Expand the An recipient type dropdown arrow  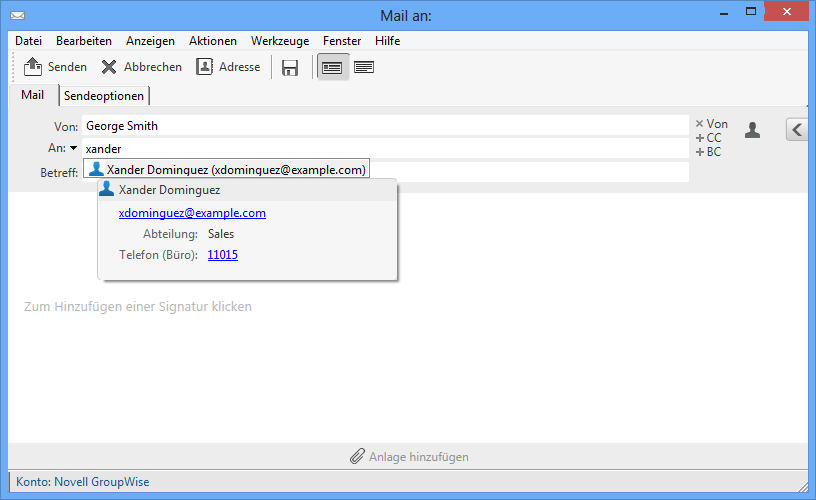point(73,148)
